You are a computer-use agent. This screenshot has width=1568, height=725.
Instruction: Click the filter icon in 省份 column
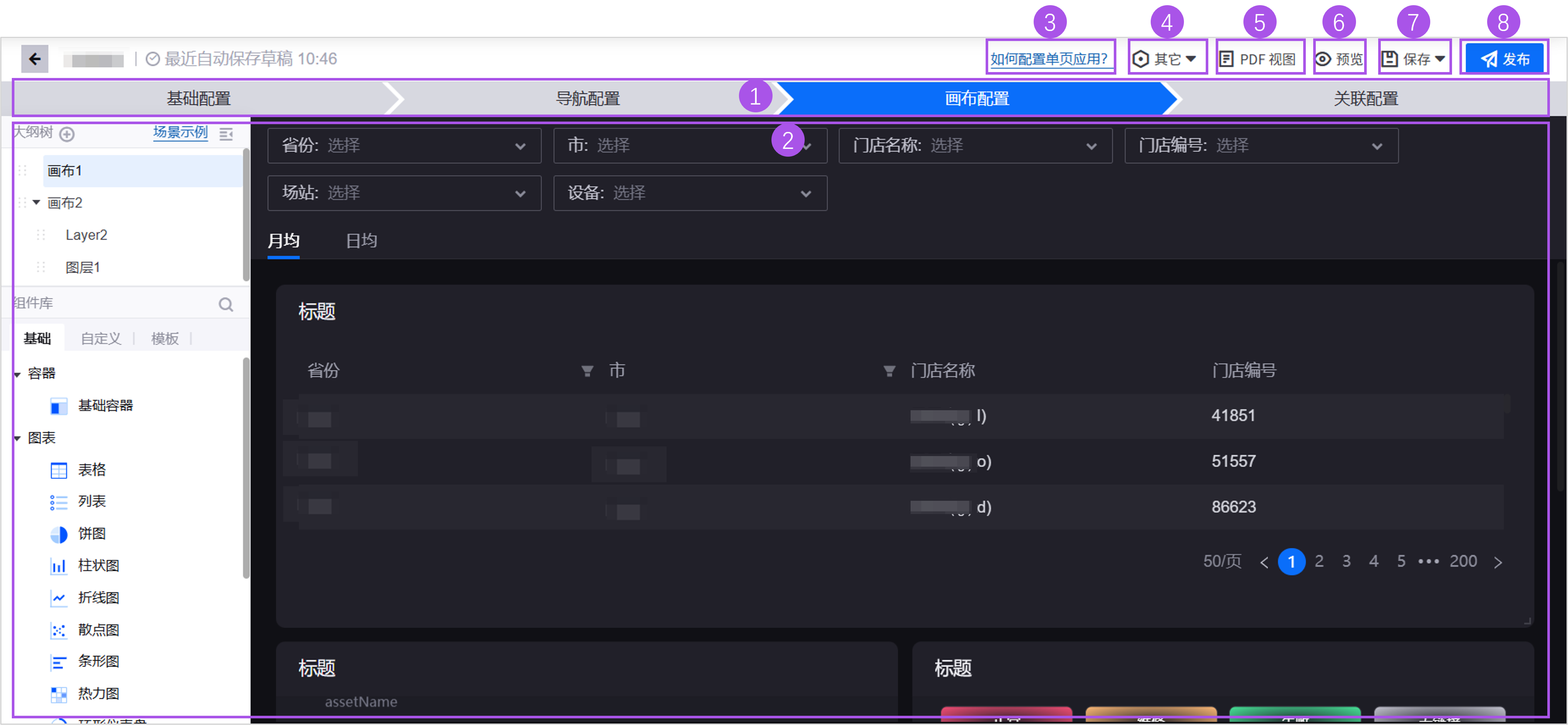[x=587, y=371]
